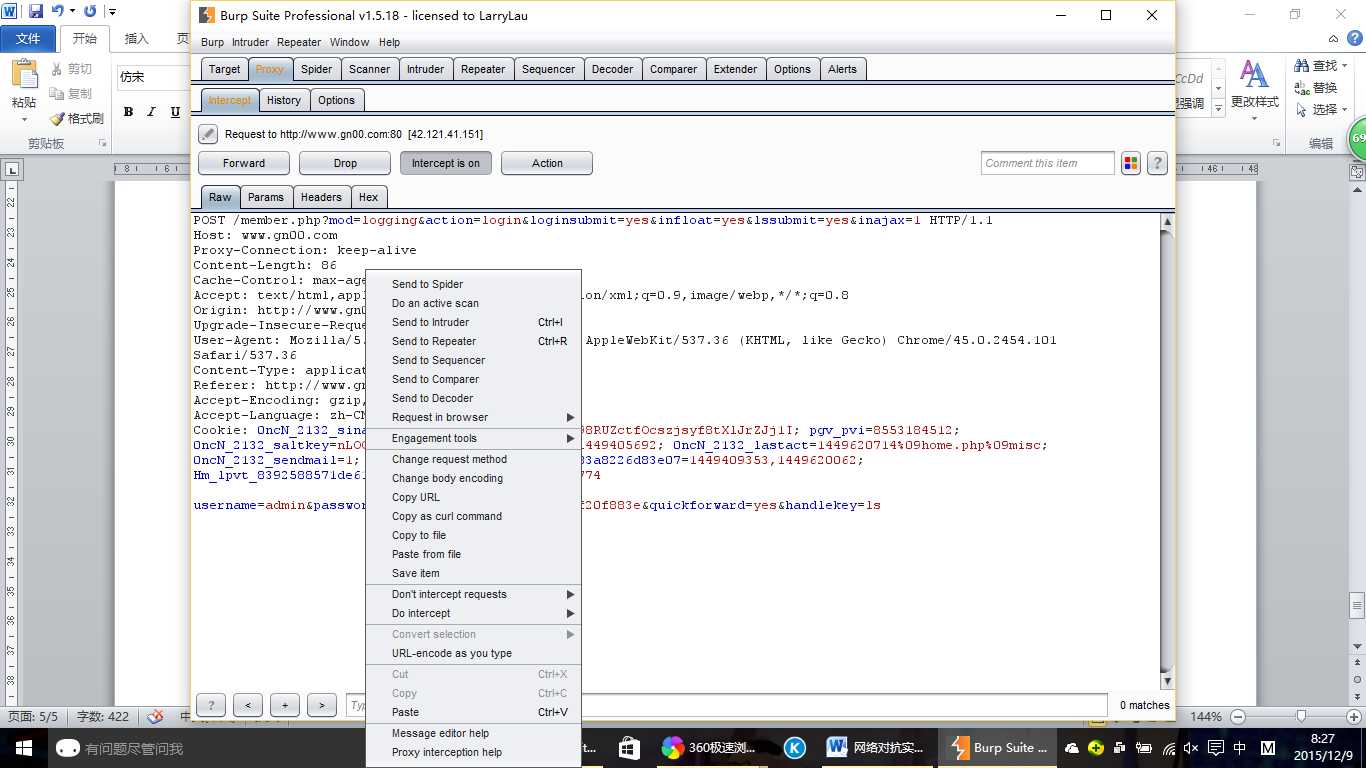Apply Bold formatting in Word
The height and width of the screenshot is (768, 1366).
click(x=128, y=112)
